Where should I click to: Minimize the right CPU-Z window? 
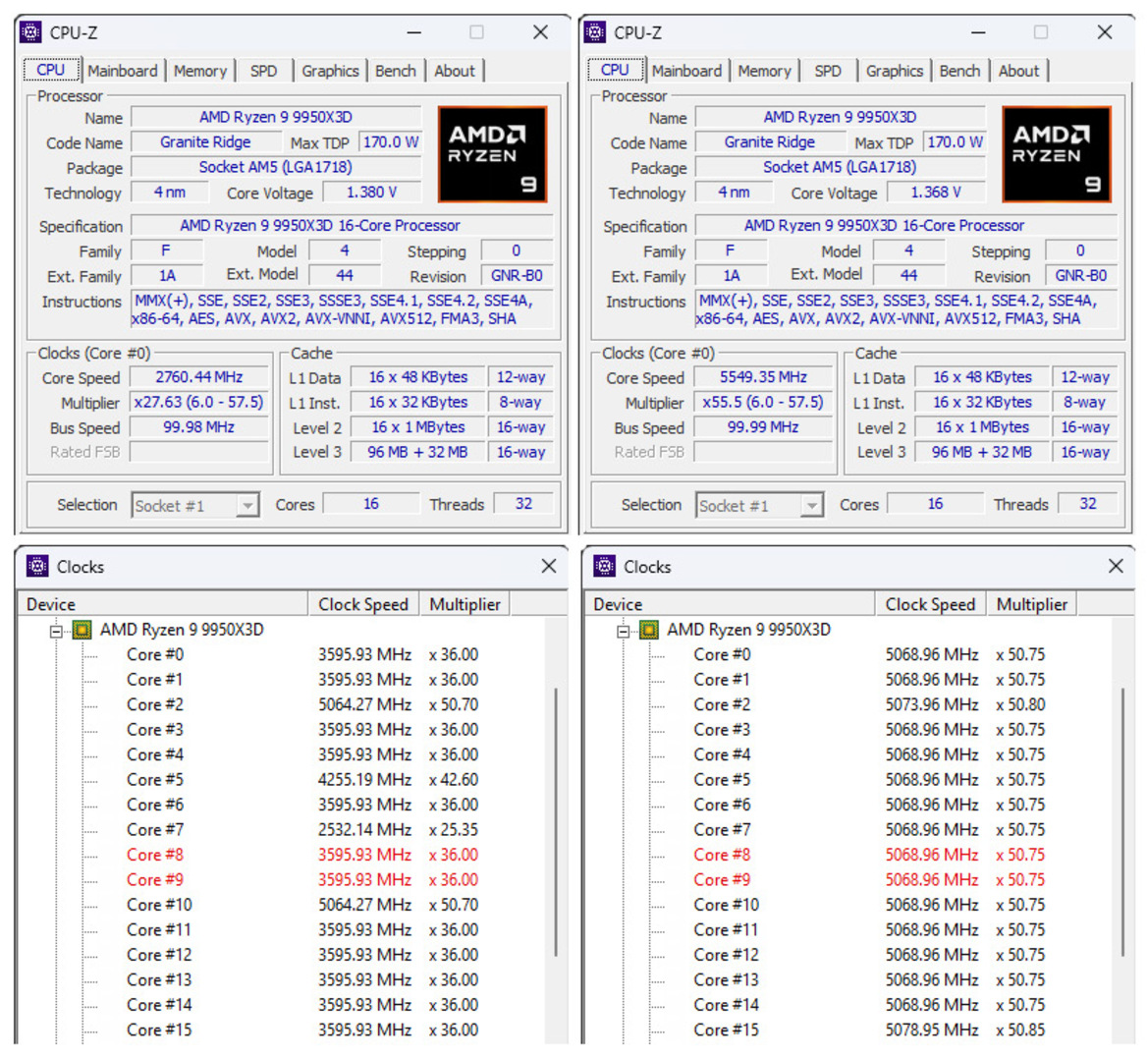[x=979, y=32]
